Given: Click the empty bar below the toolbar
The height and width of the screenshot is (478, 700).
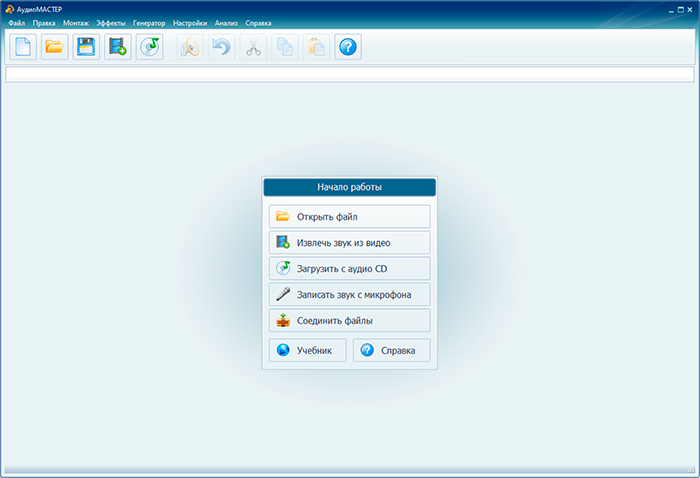Looking at the screenshot, I should pos(350,75).
